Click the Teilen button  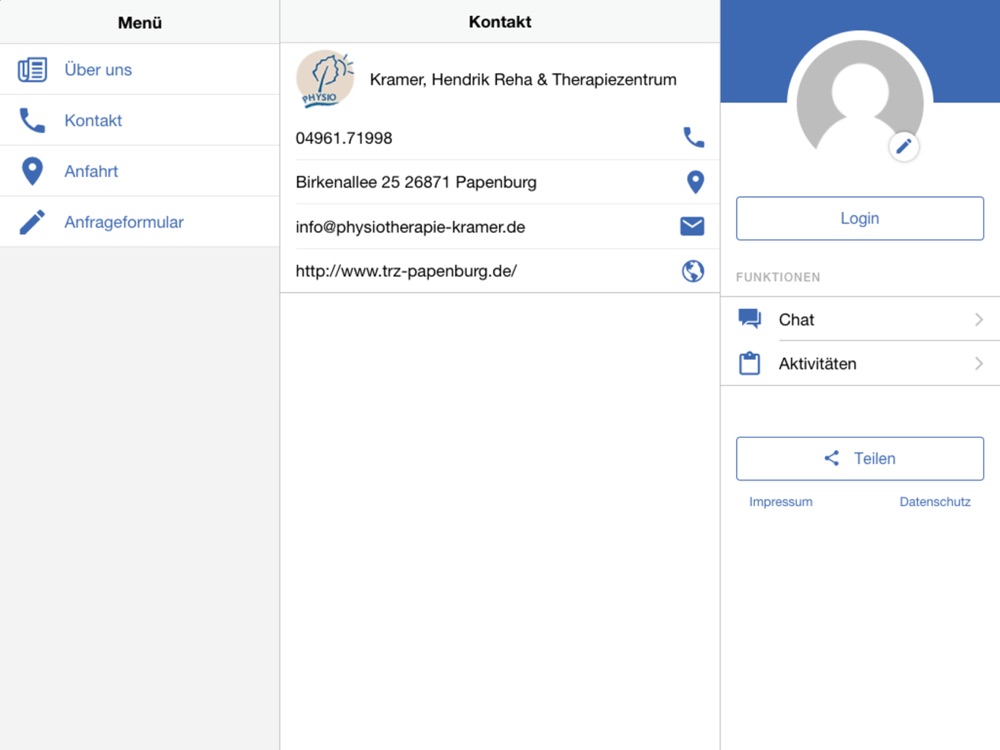[x=860, y=459]
